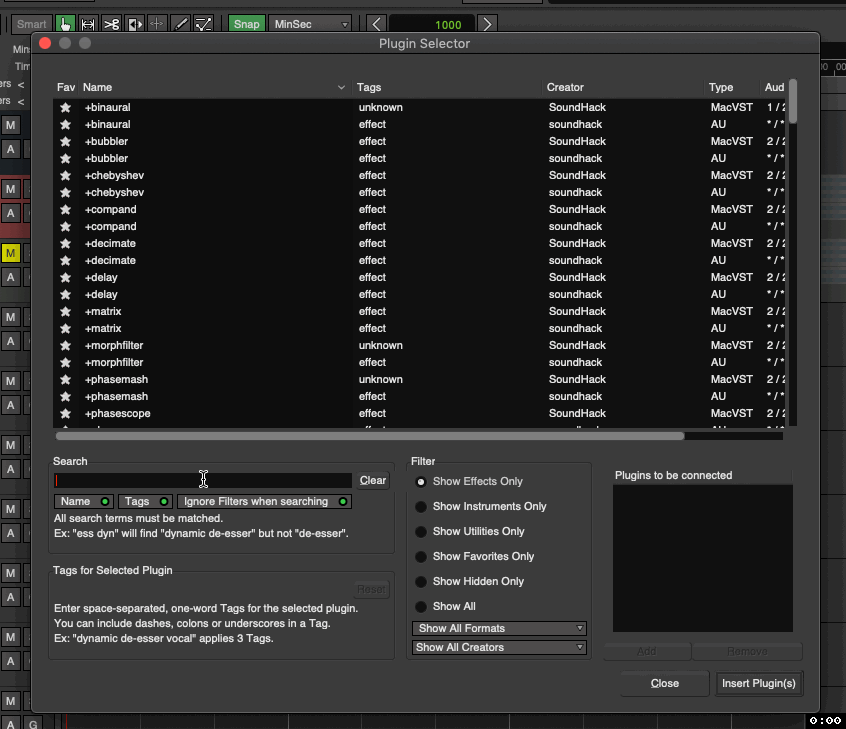Toggle Snap on the toolbar
The height and width of the screenshot is (729, 846).
(246, 23)
